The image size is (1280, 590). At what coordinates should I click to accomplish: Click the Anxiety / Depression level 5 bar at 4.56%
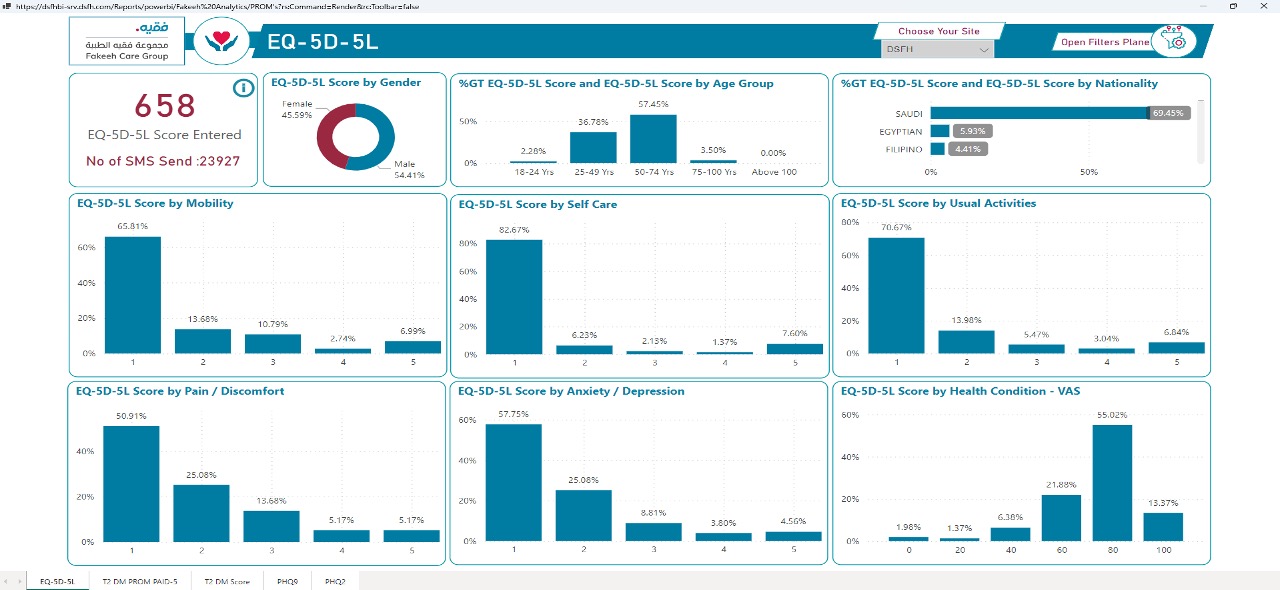pos(794,536)
